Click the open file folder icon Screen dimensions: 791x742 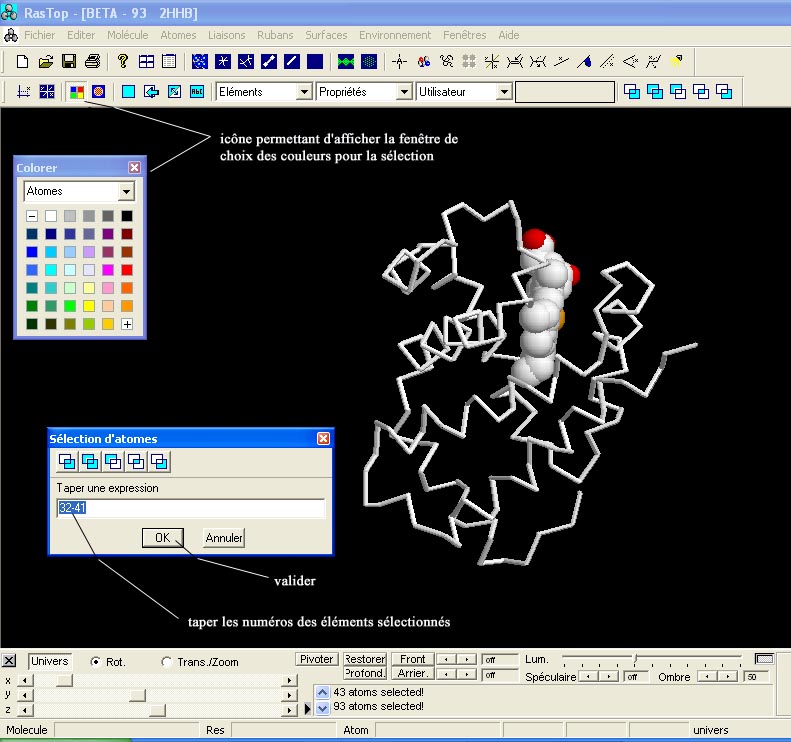coord(46,61)
